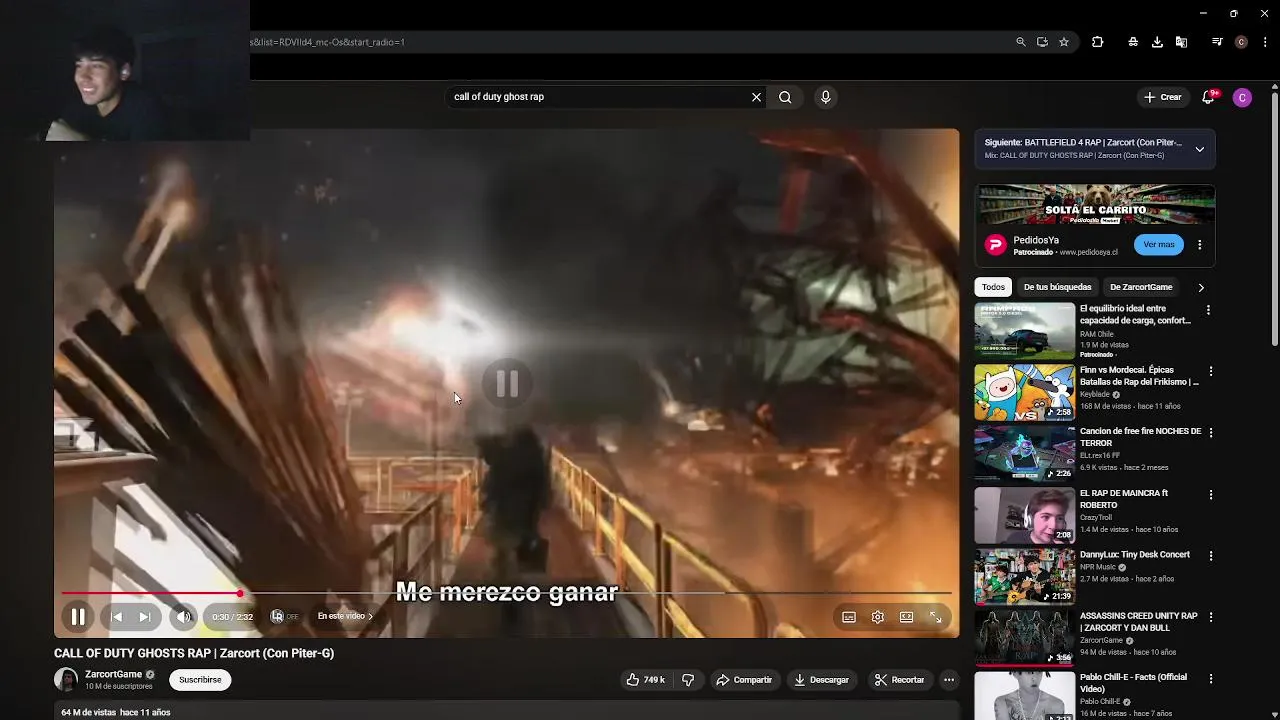Viewport: 1280px width, 720px height.
Task: Open the YouTube account avatar menu
Action: pyautogui.click(x=1242, y=97)
